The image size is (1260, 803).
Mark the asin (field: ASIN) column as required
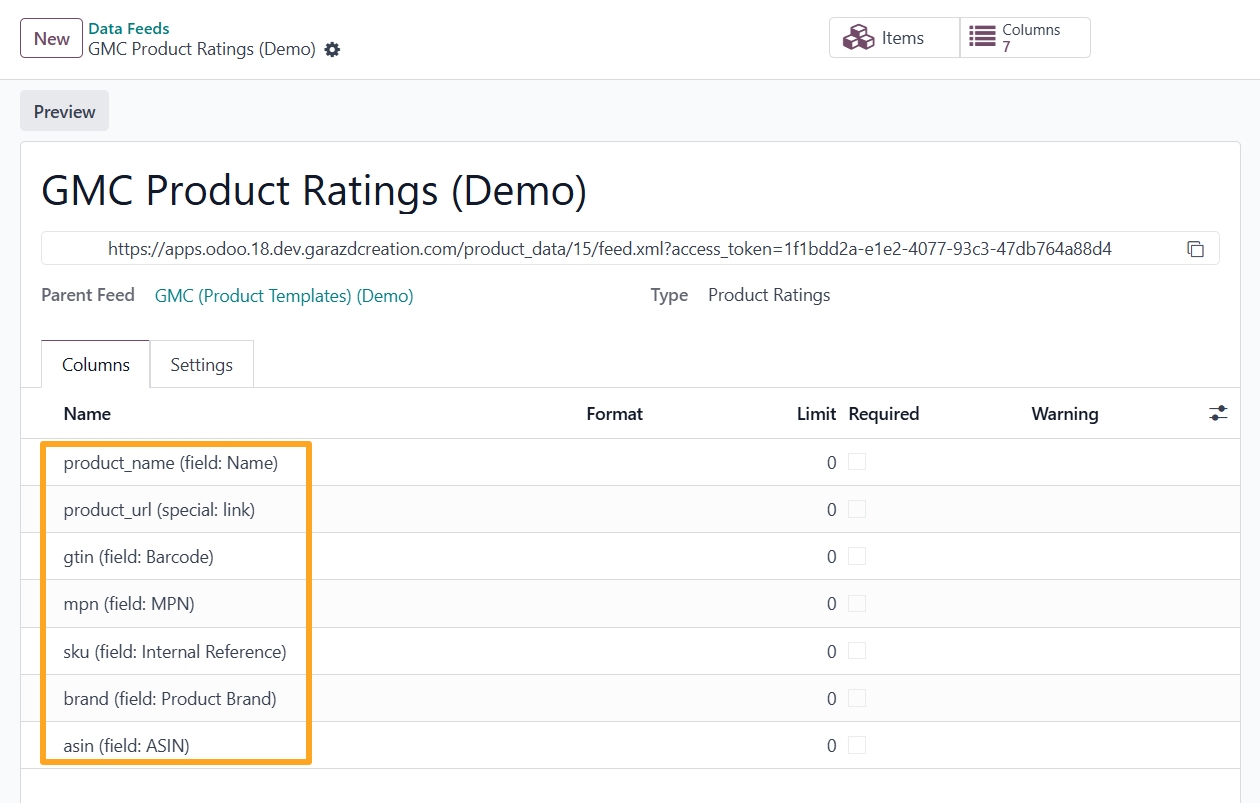click(857, 745)
